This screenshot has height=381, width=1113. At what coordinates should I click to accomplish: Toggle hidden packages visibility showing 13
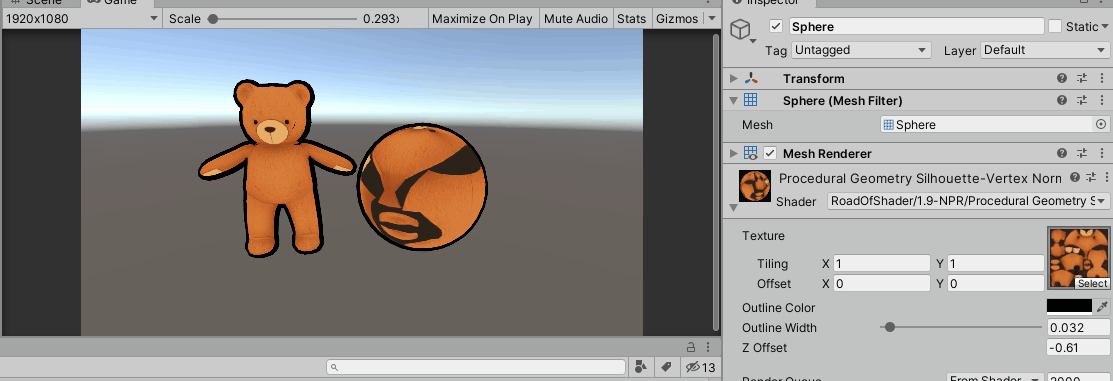(700, 367)
